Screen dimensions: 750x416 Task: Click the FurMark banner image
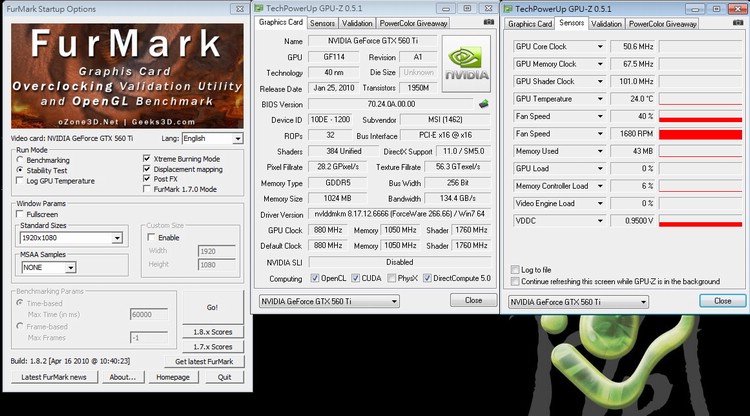coord(127,76)
